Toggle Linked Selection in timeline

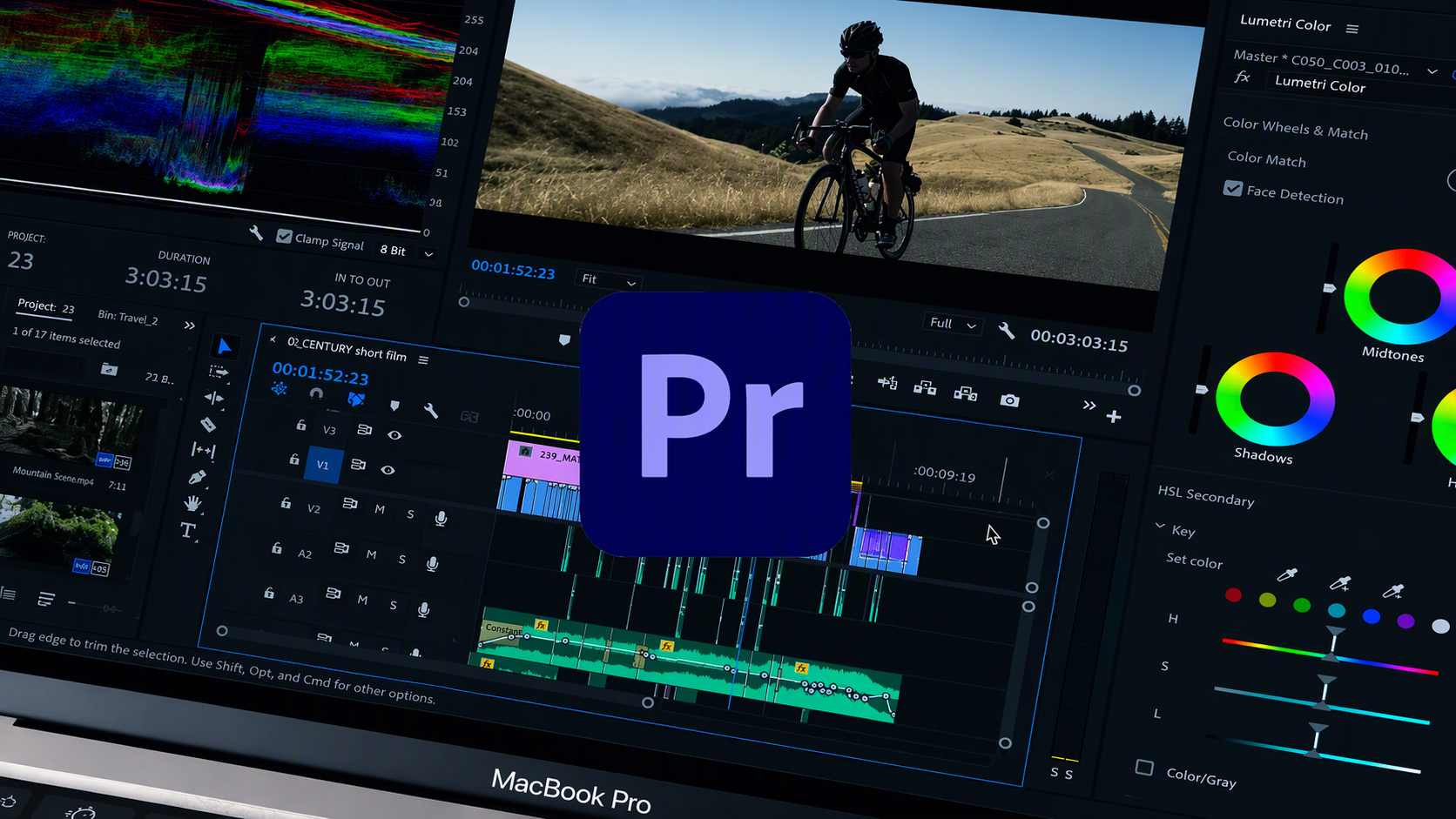click(356, 399)
